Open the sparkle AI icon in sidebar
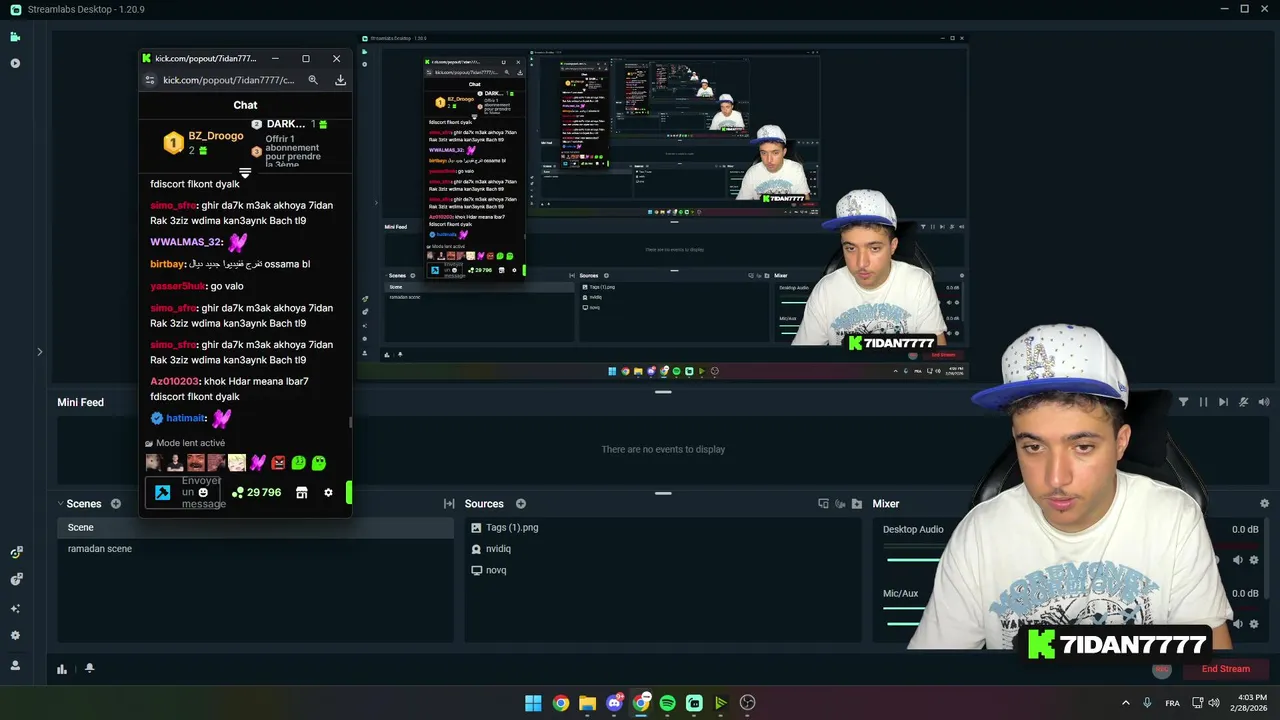The width and height of the screenshot is (1280, 720). click(15, 608)
